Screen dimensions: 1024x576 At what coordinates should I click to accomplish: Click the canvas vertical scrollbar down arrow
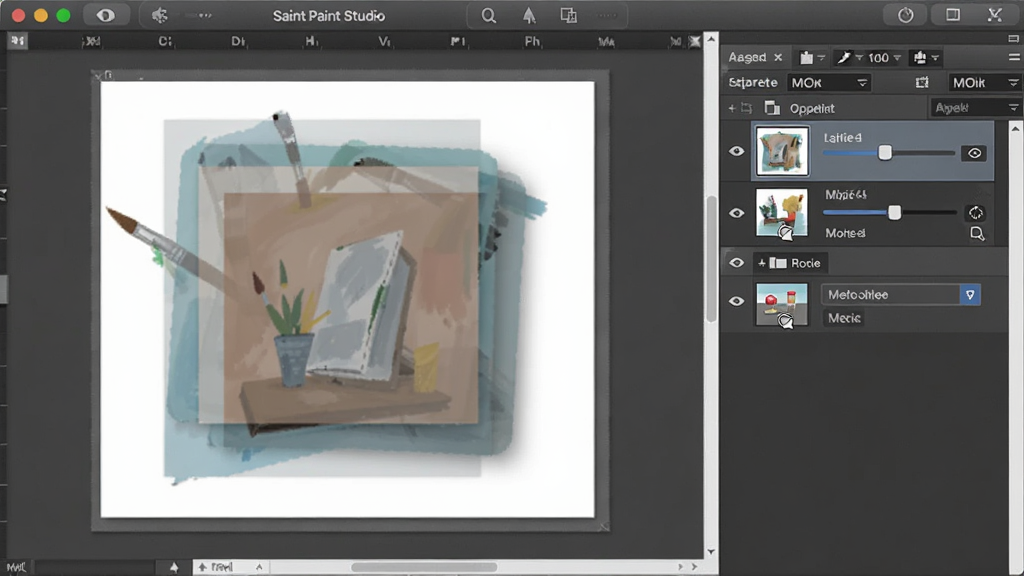(x=711, y=552)
